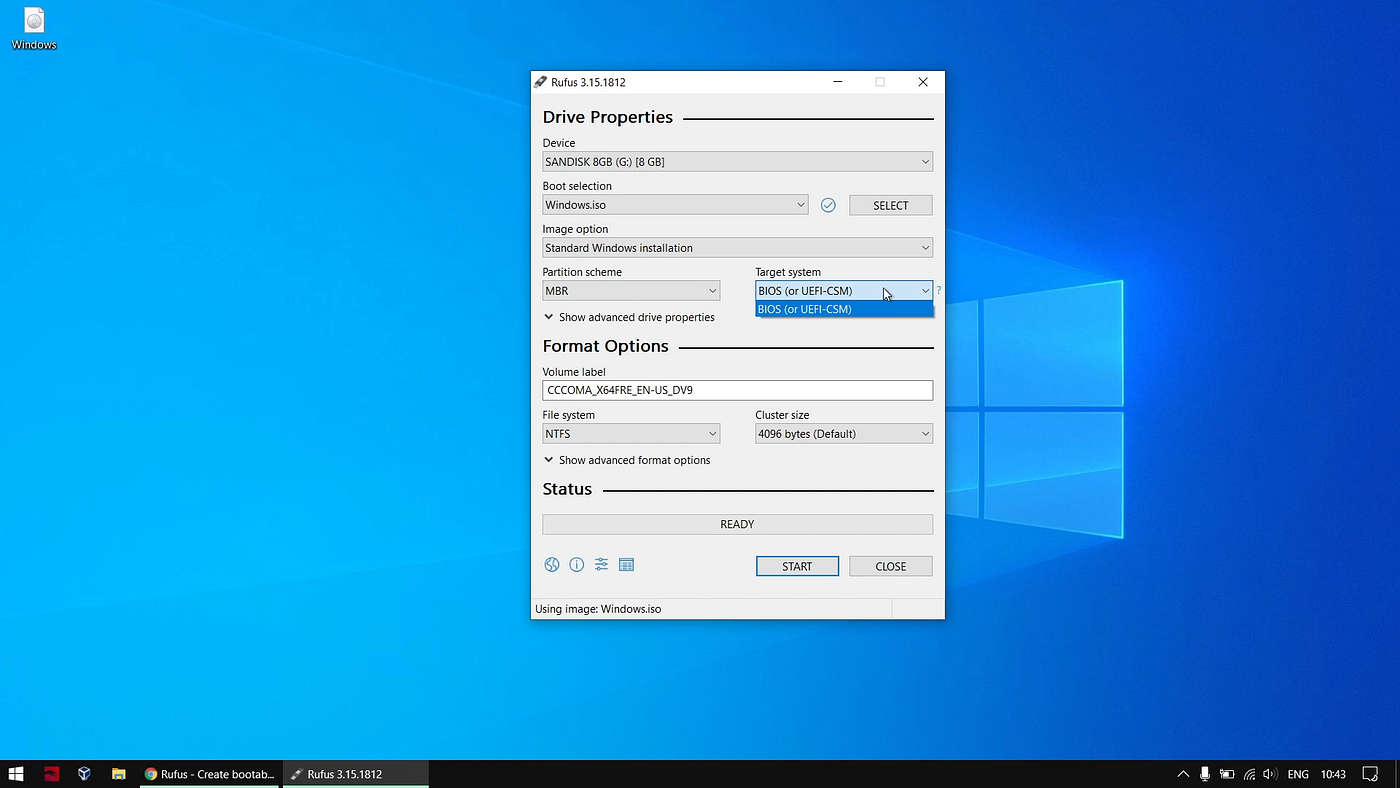
Task: Open the Rufus language selection globe icon
Action: click(x=552, y=564)
